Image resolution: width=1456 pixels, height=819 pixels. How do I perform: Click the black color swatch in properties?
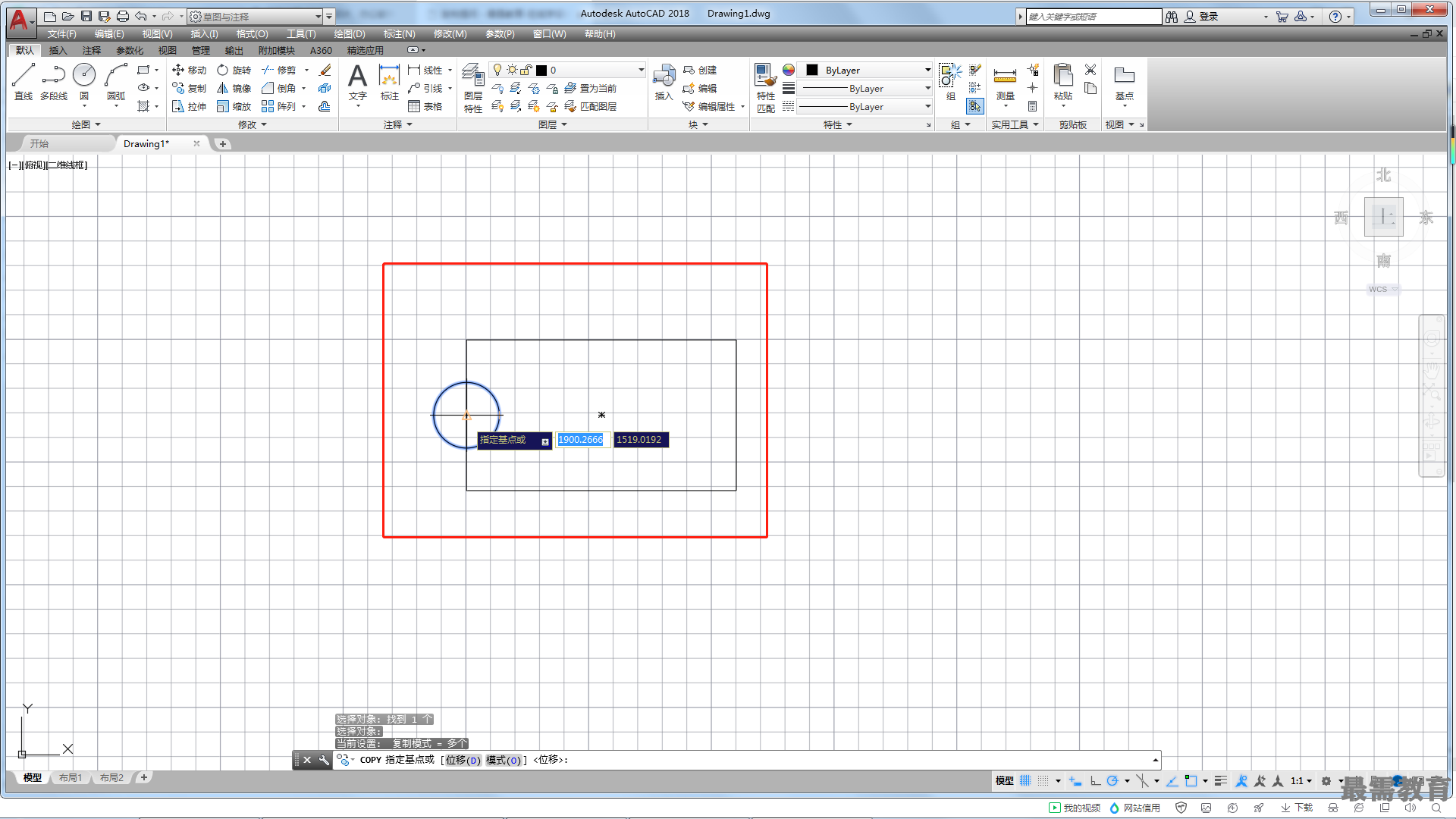[811, 70]
